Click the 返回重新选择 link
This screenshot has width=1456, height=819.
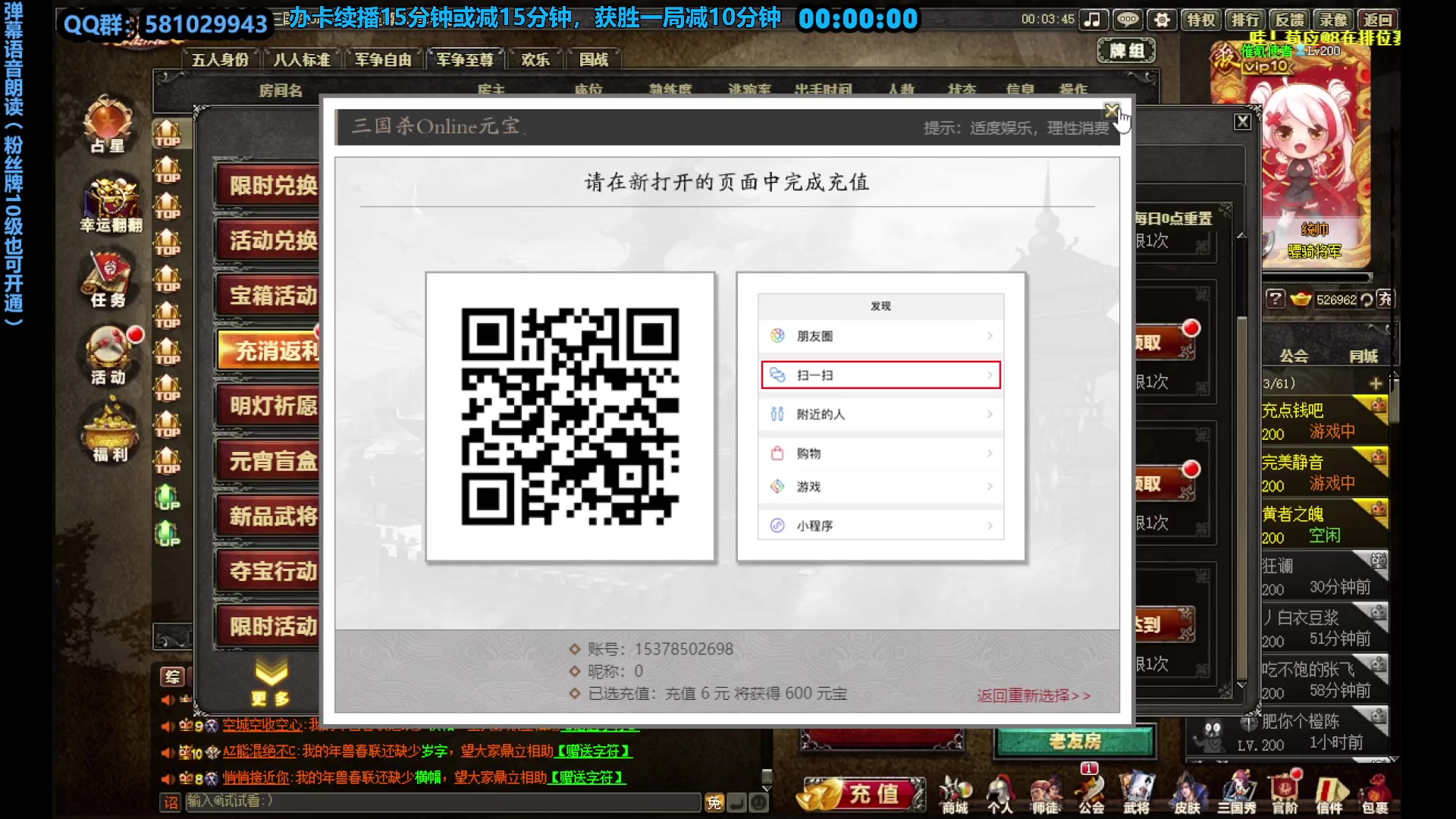point(1034,695)
